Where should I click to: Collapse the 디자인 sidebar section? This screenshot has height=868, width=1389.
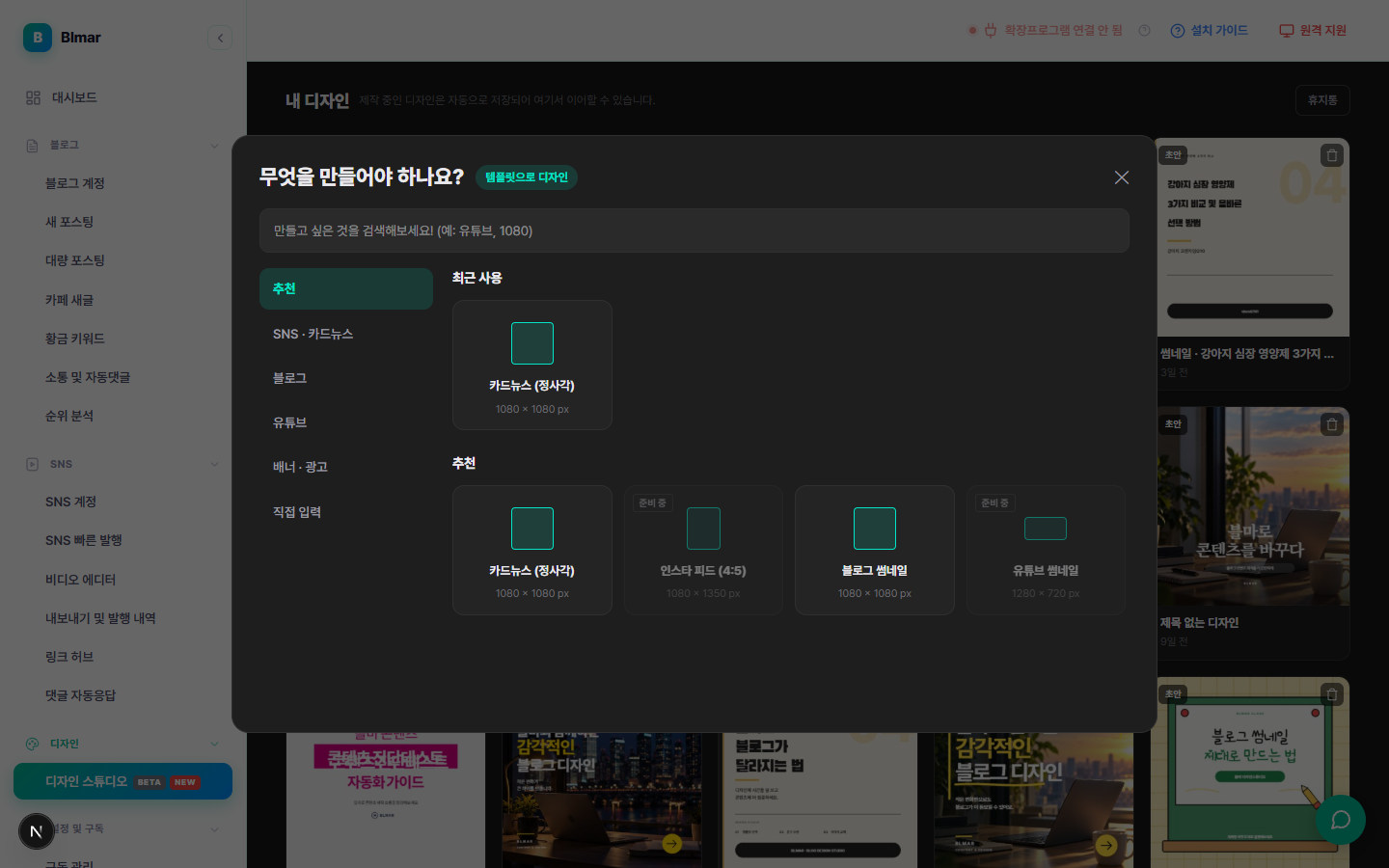click(214, 744)
